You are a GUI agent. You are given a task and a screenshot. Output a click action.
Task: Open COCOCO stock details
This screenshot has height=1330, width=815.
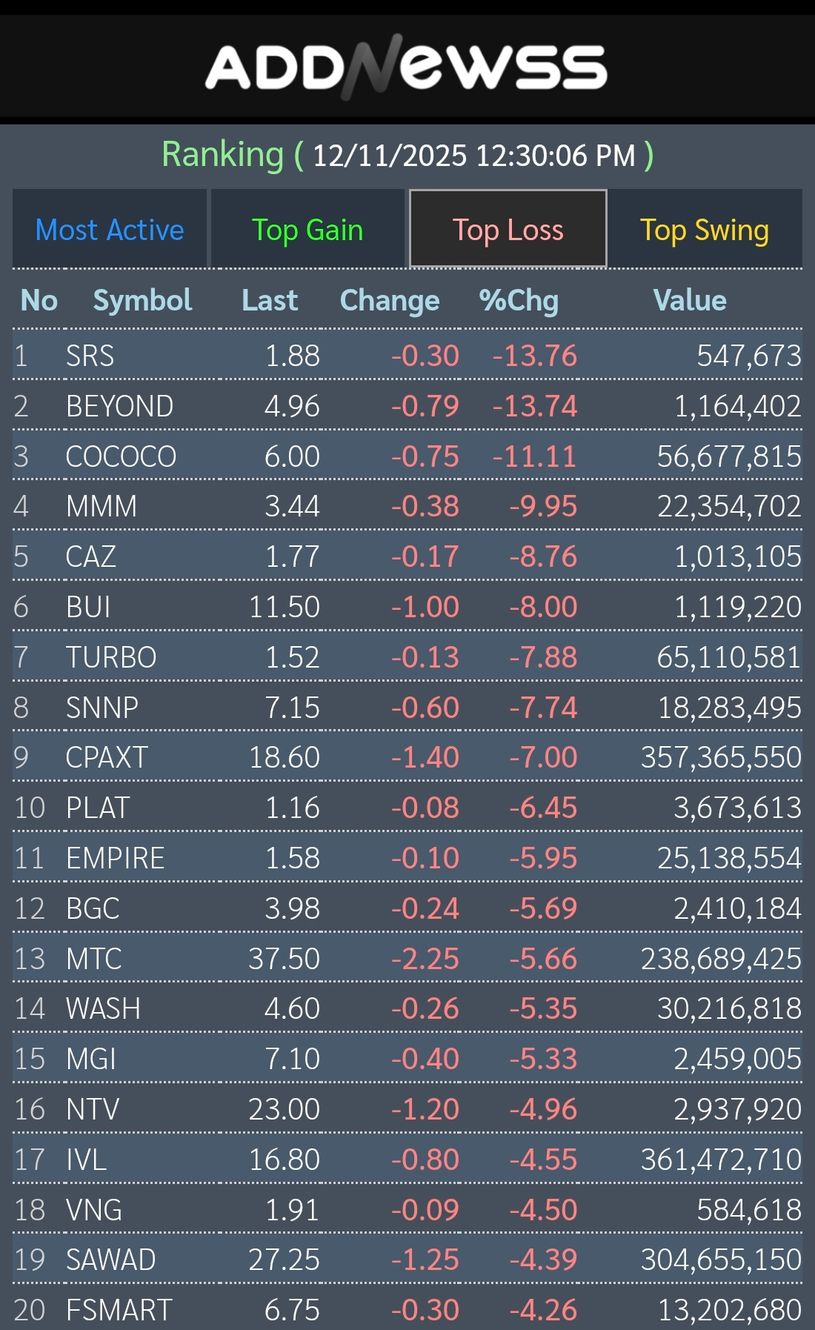(x=120, y=456)
